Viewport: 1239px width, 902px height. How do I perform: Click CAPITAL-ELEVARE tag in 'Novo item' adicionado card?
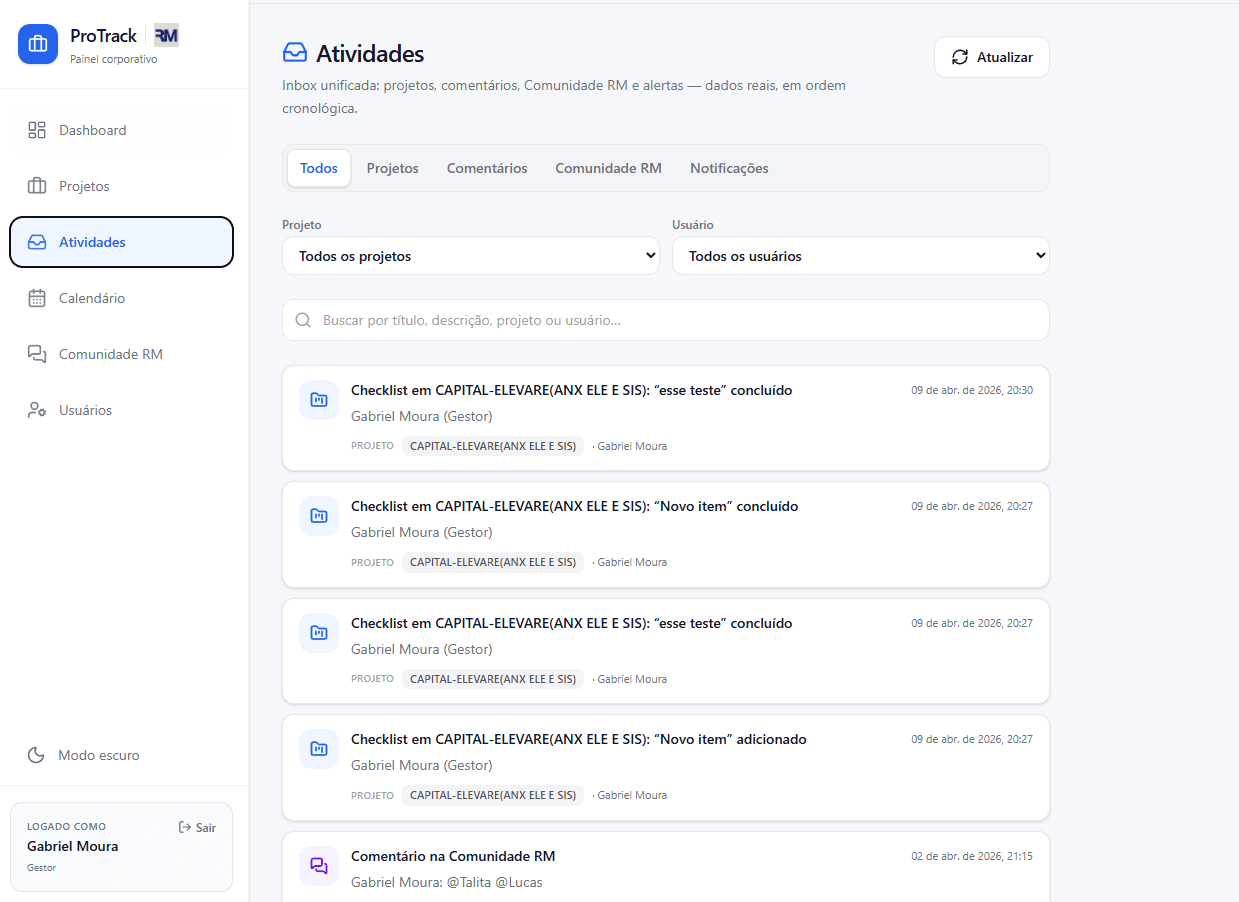point(493,795)
